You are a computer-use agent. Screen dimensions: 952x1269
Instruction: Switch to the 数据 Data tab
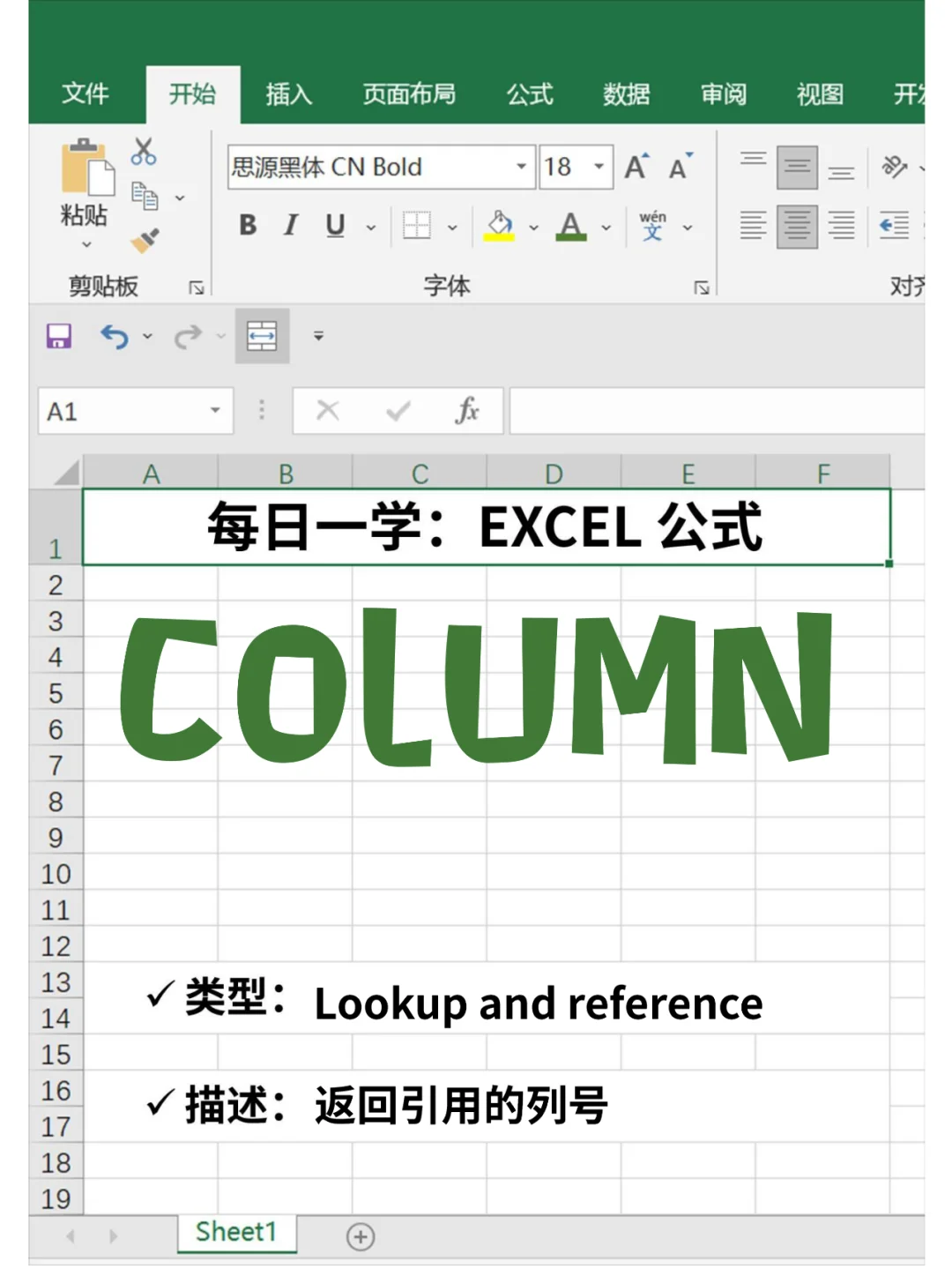627,94
